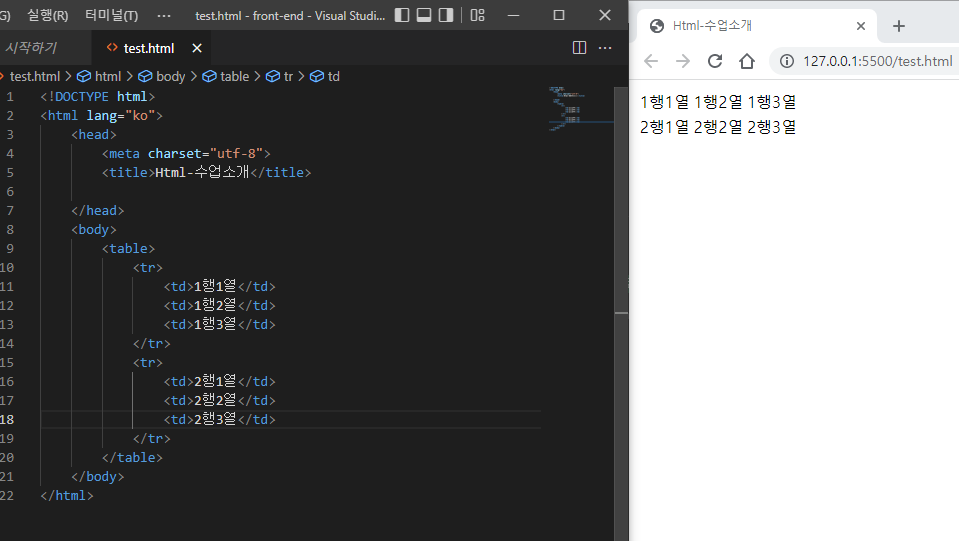Click 2행2열 cell in browser page
Viewport: 959px width, 541px height.
pyautogui.click(x=718, y=127)
